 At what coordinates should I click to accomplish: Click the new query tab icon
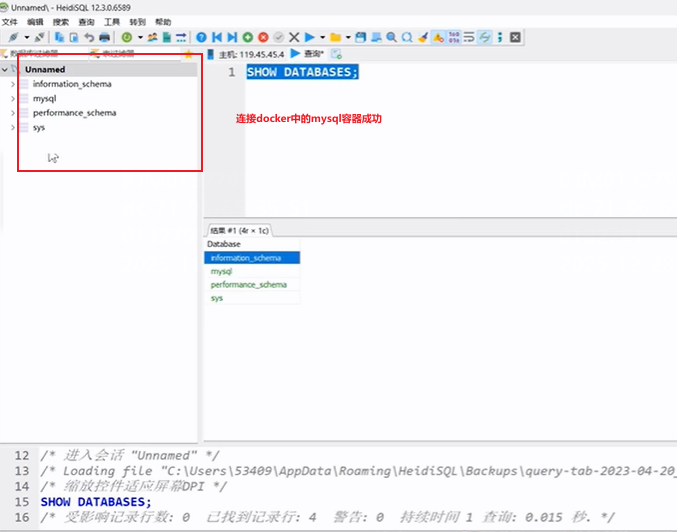[x=336, y=54]
